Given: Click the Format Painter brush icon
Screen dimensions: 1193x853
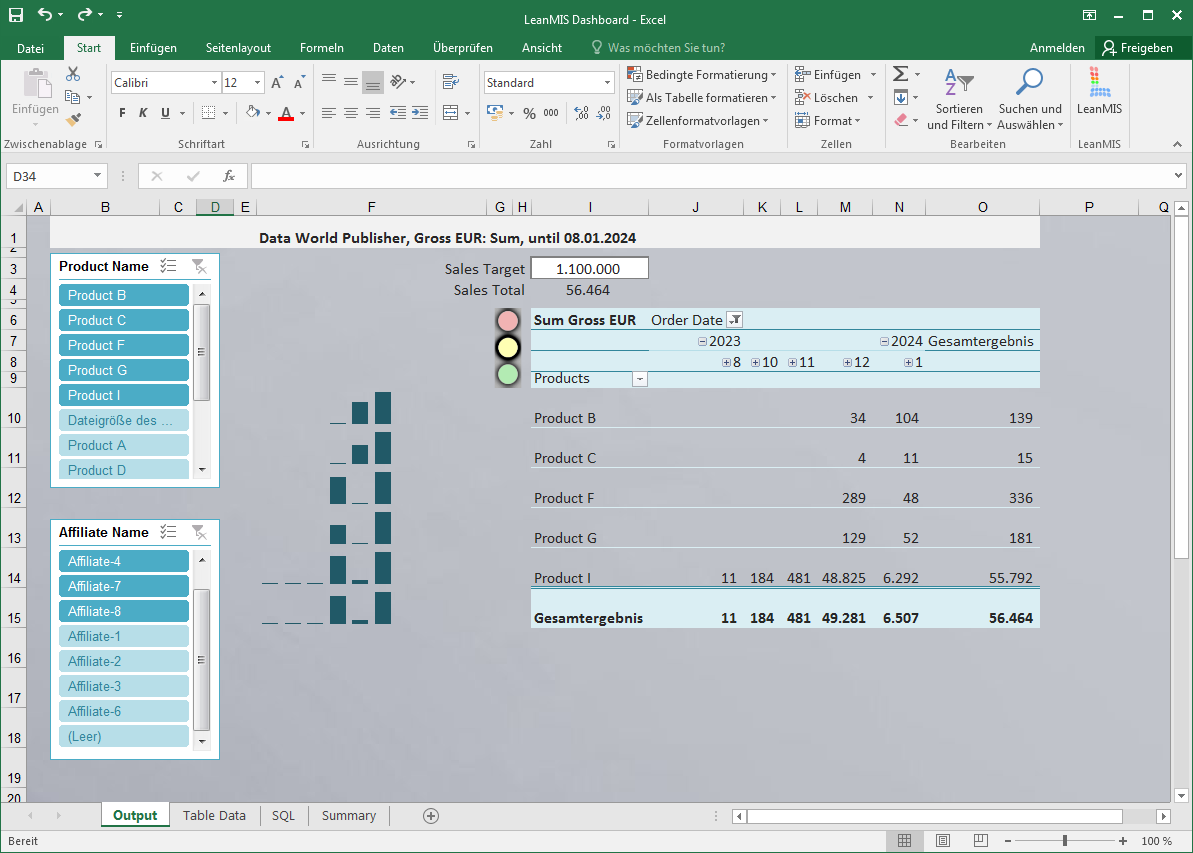Looking at the screenshot, I should point(73,119).
